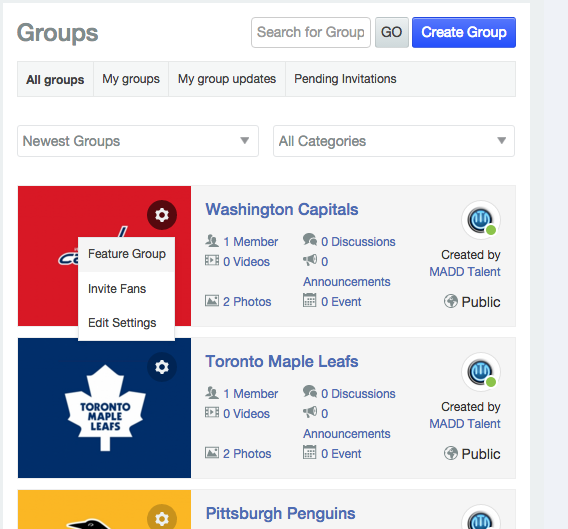Expand the All Categories filter dropdown
The image size is (568, 529).
click(x=394, y=141)
